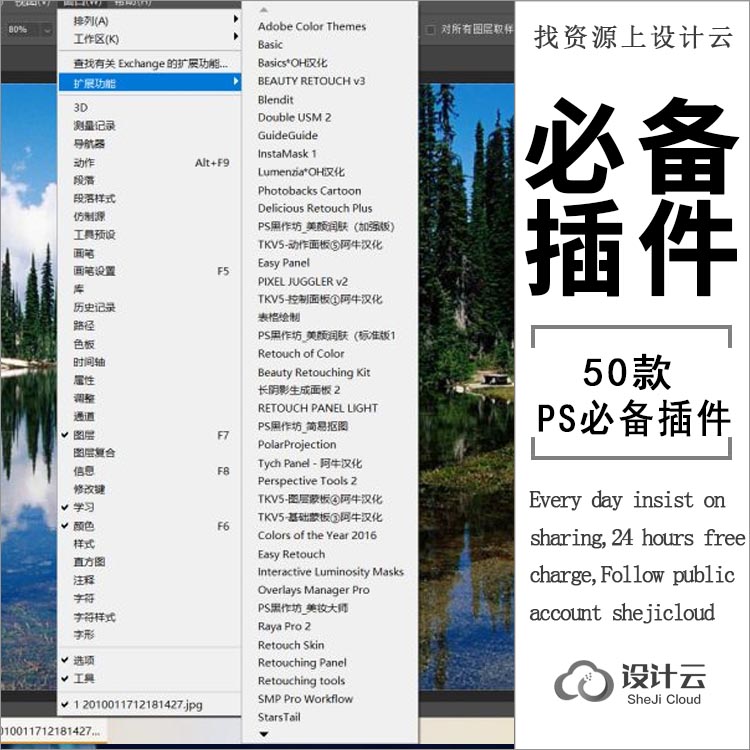
Task: Show the 字形 panel
Action: (150, 635)
